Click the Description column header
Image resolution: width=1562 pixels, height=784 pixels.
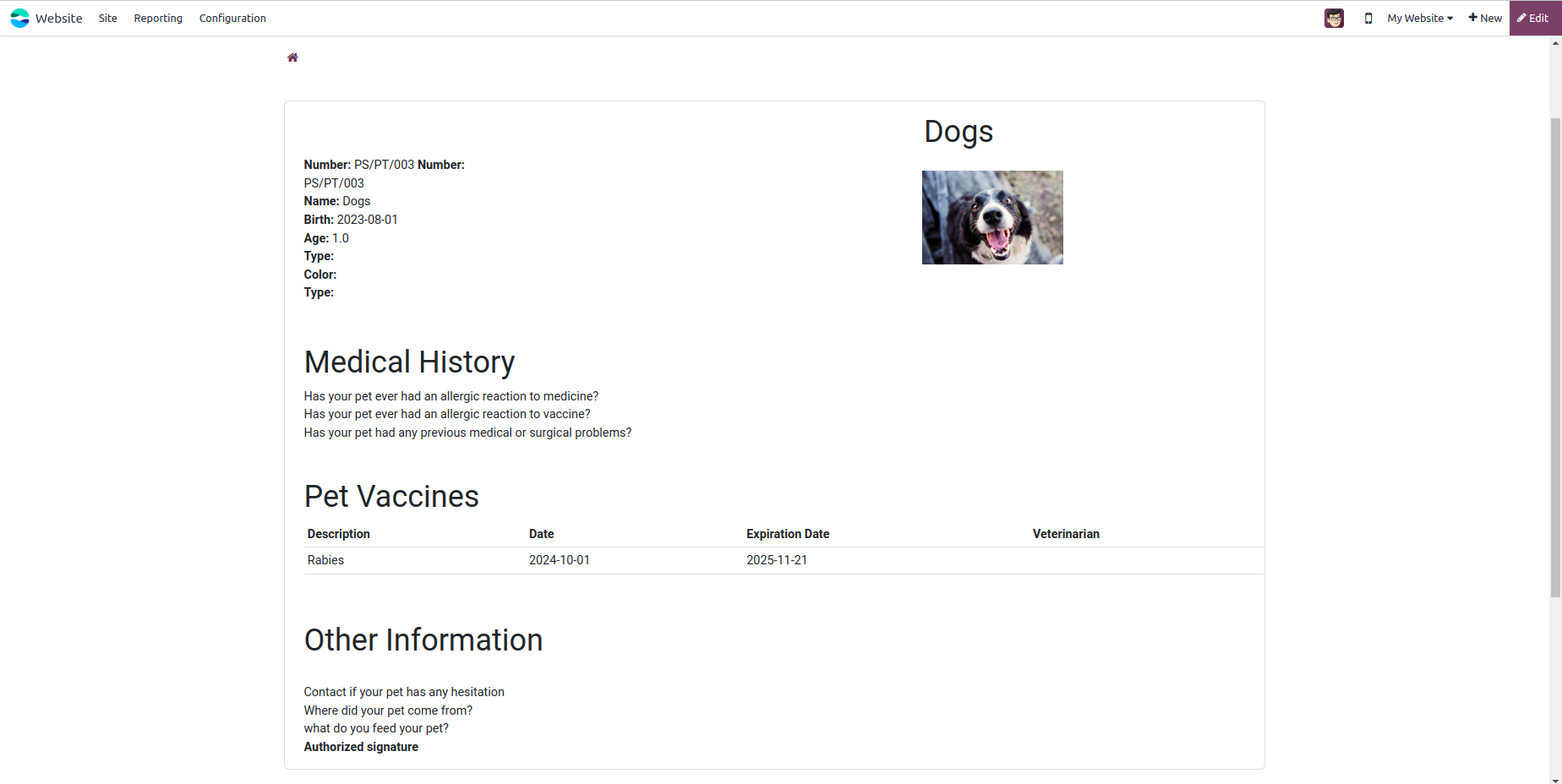click(339, 534)
